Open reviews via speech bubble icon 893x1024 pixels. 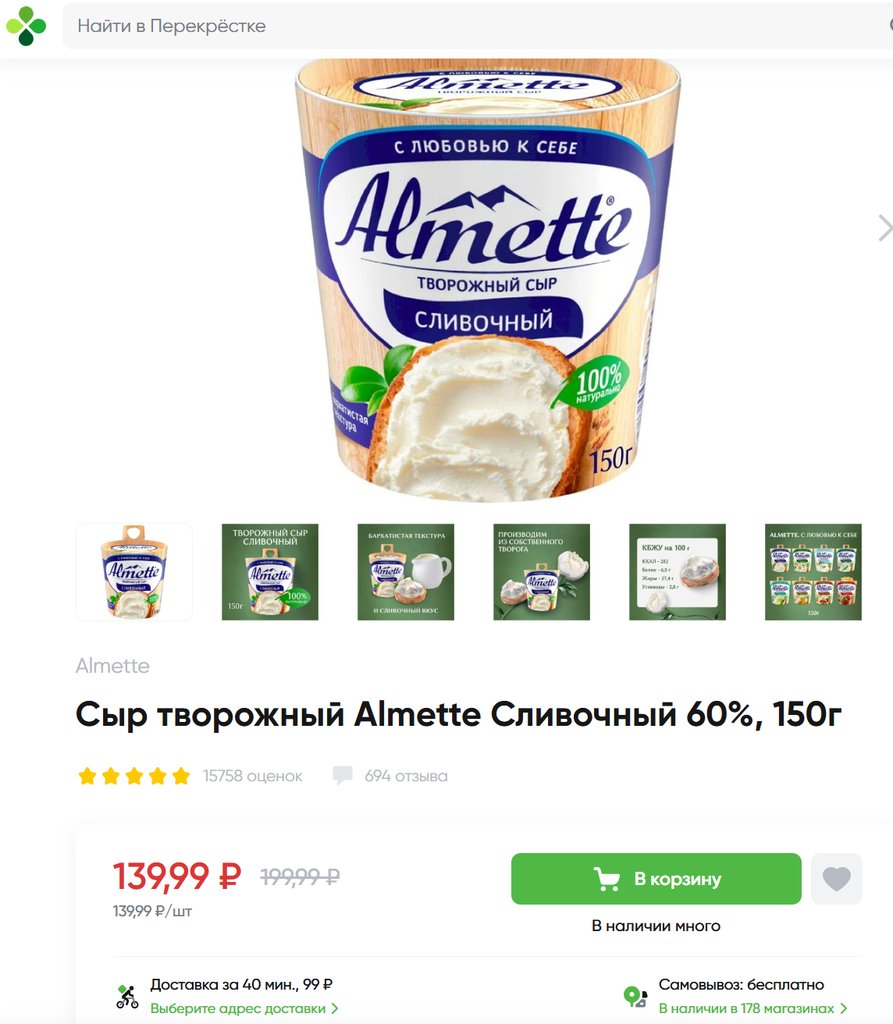point(342,776)
